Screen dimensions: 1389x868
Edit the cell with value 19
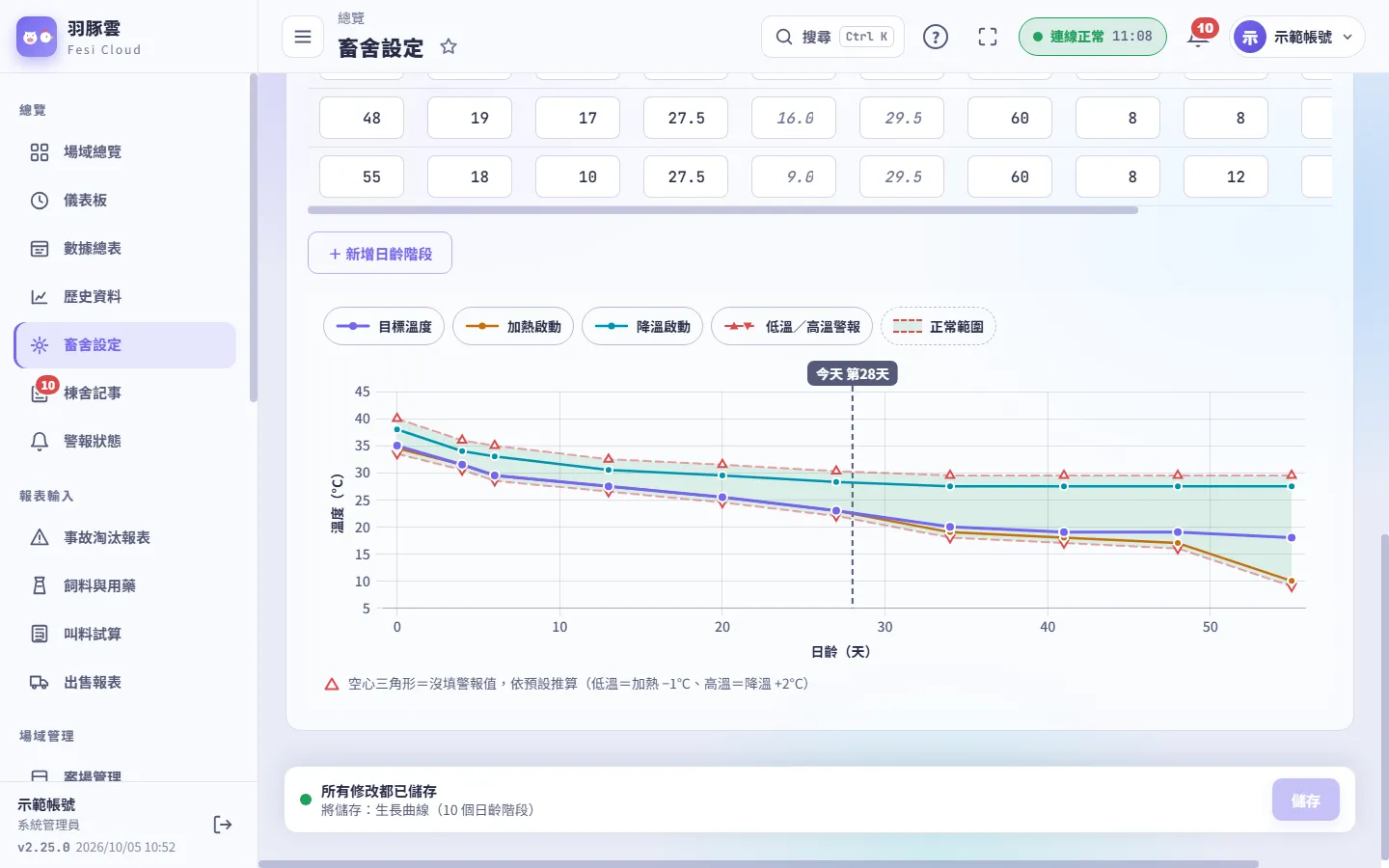point(470,118)
